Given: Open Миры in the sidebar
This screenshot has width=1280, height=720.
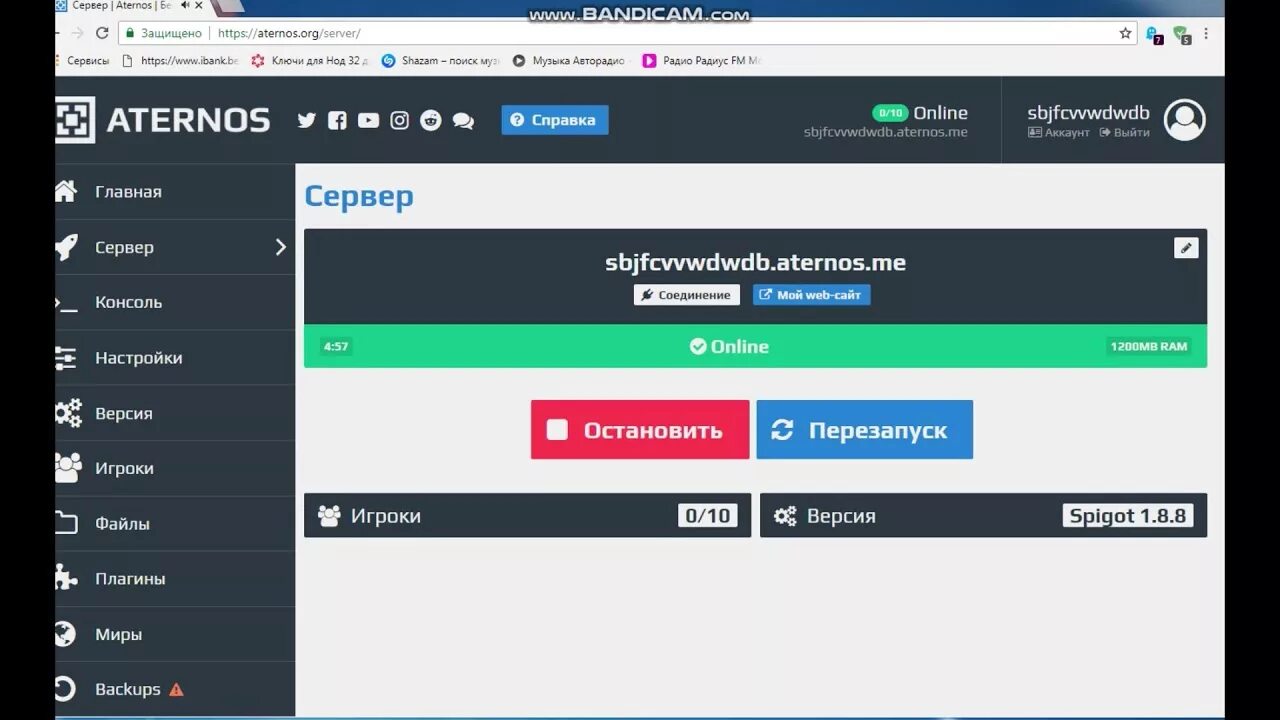Looking at the screenshot, I should click(175, 634).
